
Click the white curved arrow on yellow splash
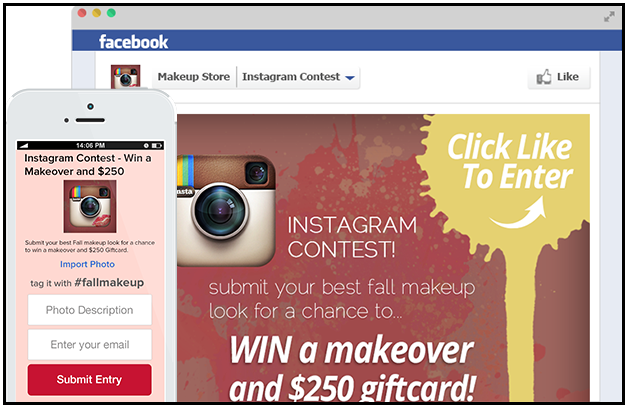(x=518, y=212)
